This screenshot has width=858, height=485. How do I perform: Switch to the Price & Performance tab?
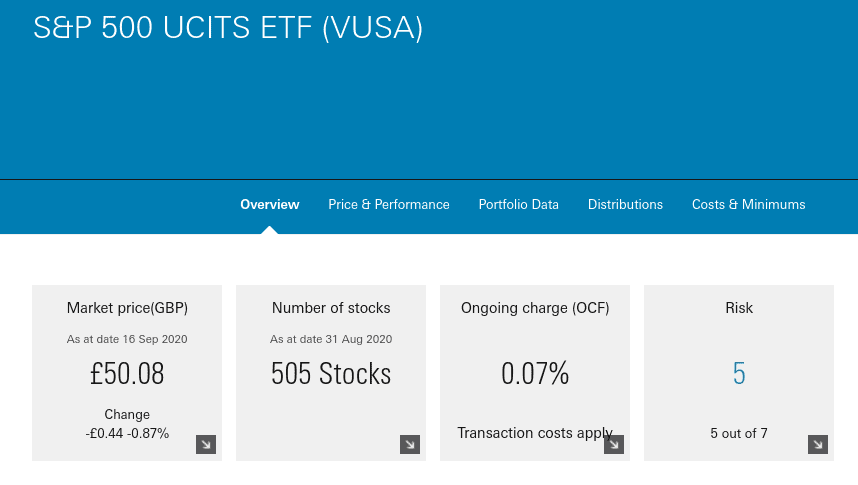[389, 205]
